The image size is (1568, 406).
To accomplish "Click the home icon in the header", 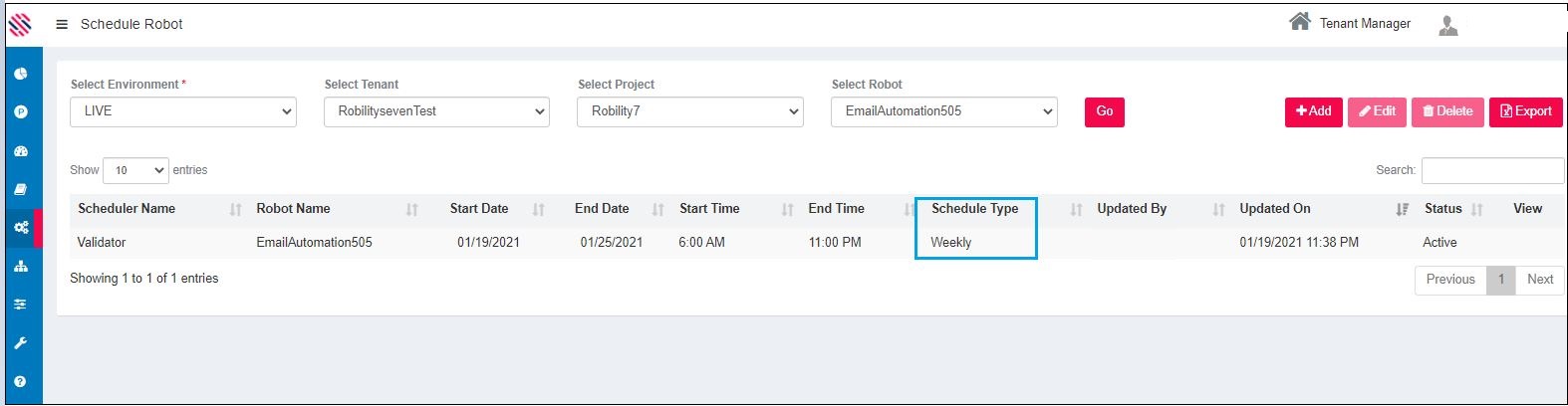I will 1299,22.
